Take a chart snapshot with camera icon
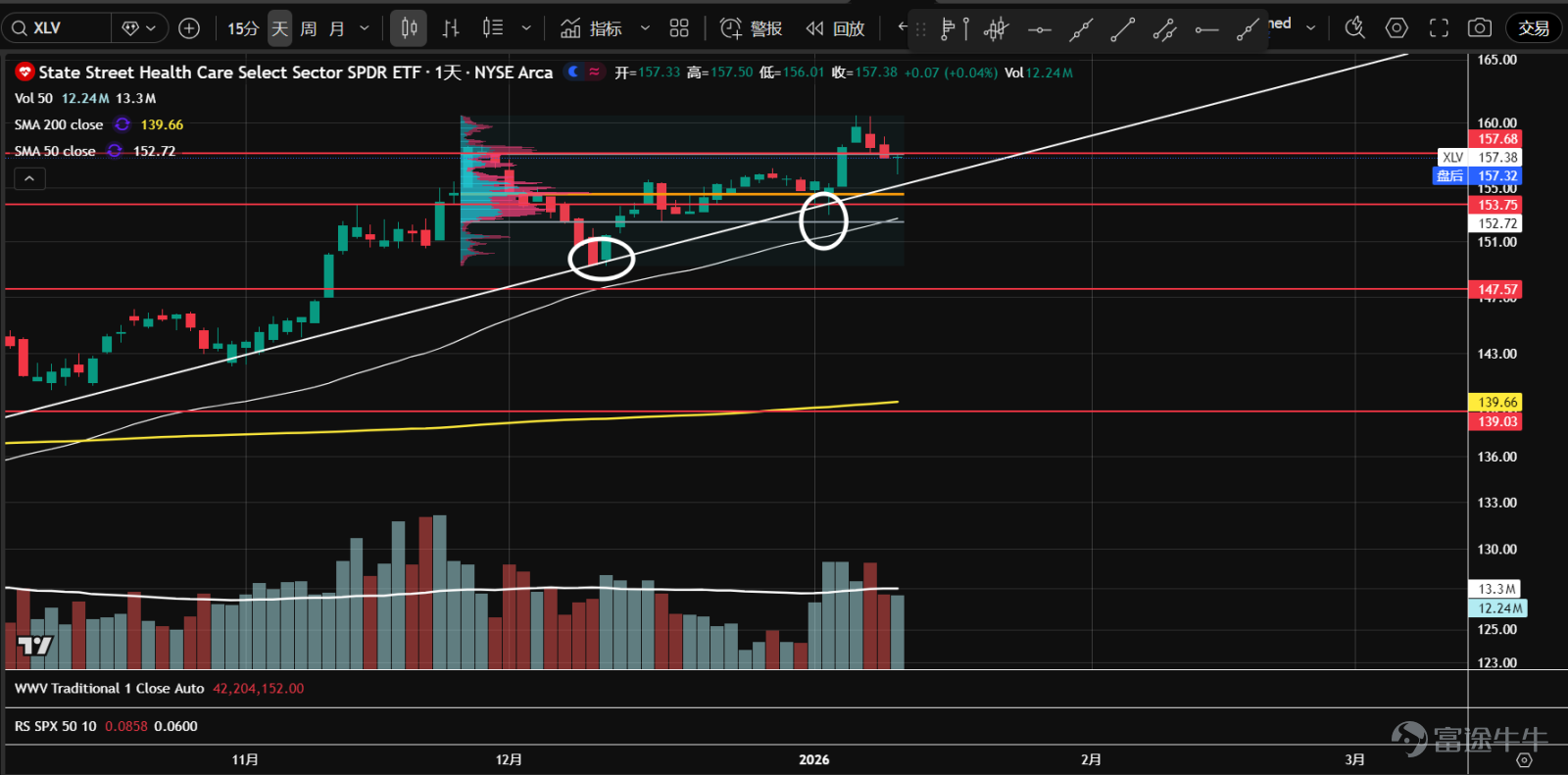 pos(1480,28)
